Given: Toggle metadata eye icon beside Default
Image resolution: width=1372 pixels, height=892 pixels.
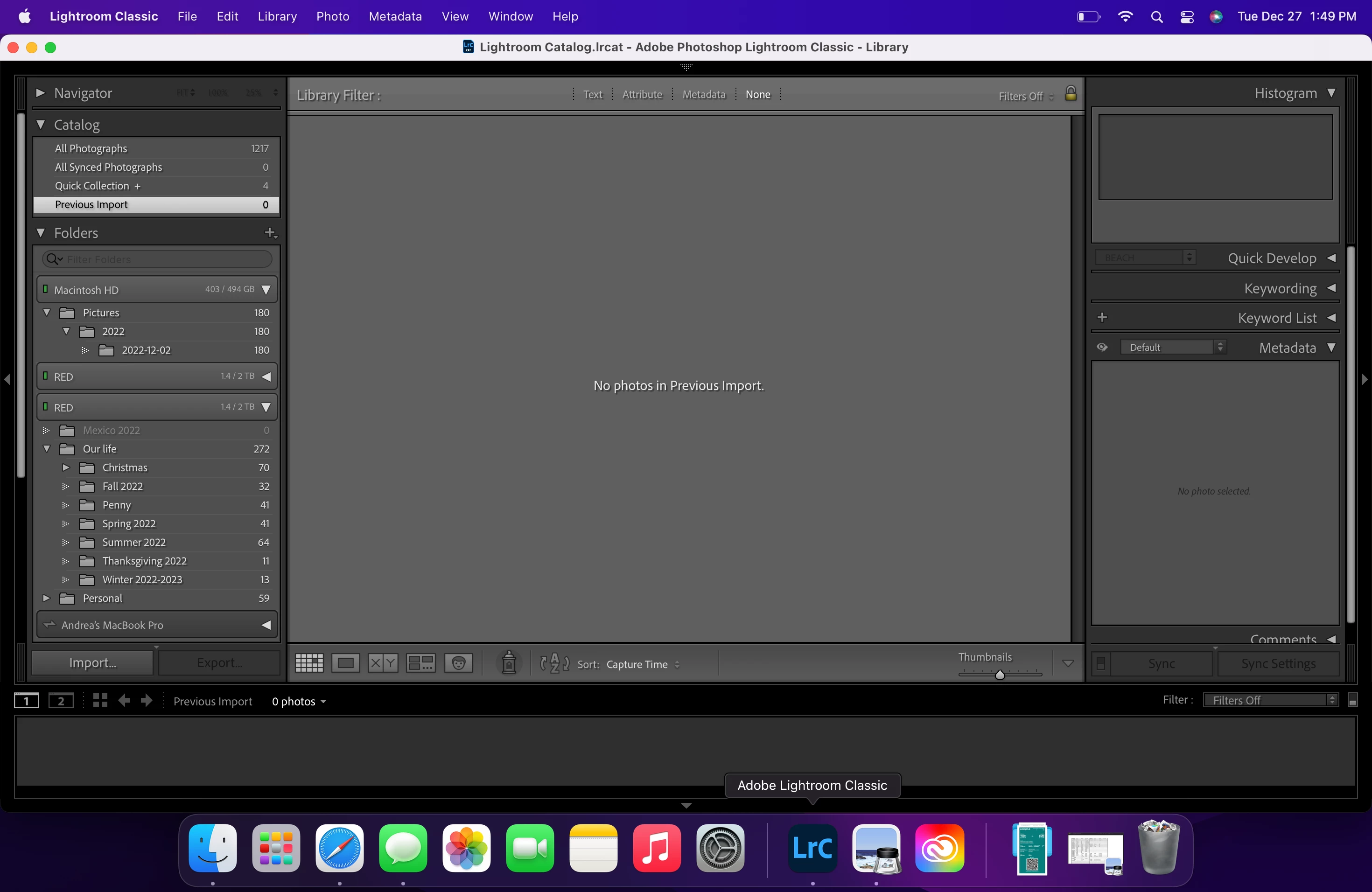Looking at the screenshot, I should click(x=1102, y=348).
